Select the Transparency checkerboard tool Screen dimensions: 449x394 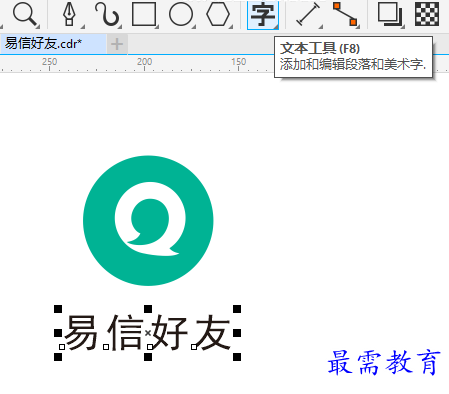coord(427,14)
